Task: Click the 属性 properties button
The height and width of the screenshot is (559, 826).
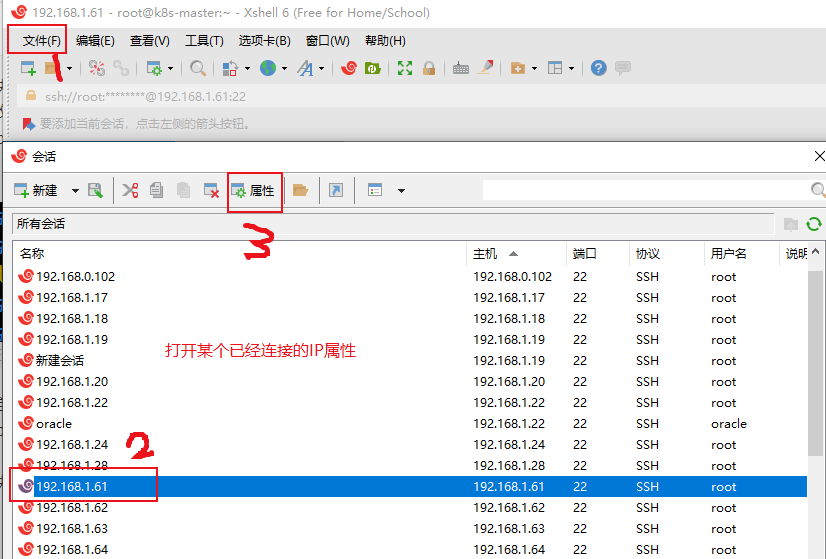Action: click(x=253, y=191)
